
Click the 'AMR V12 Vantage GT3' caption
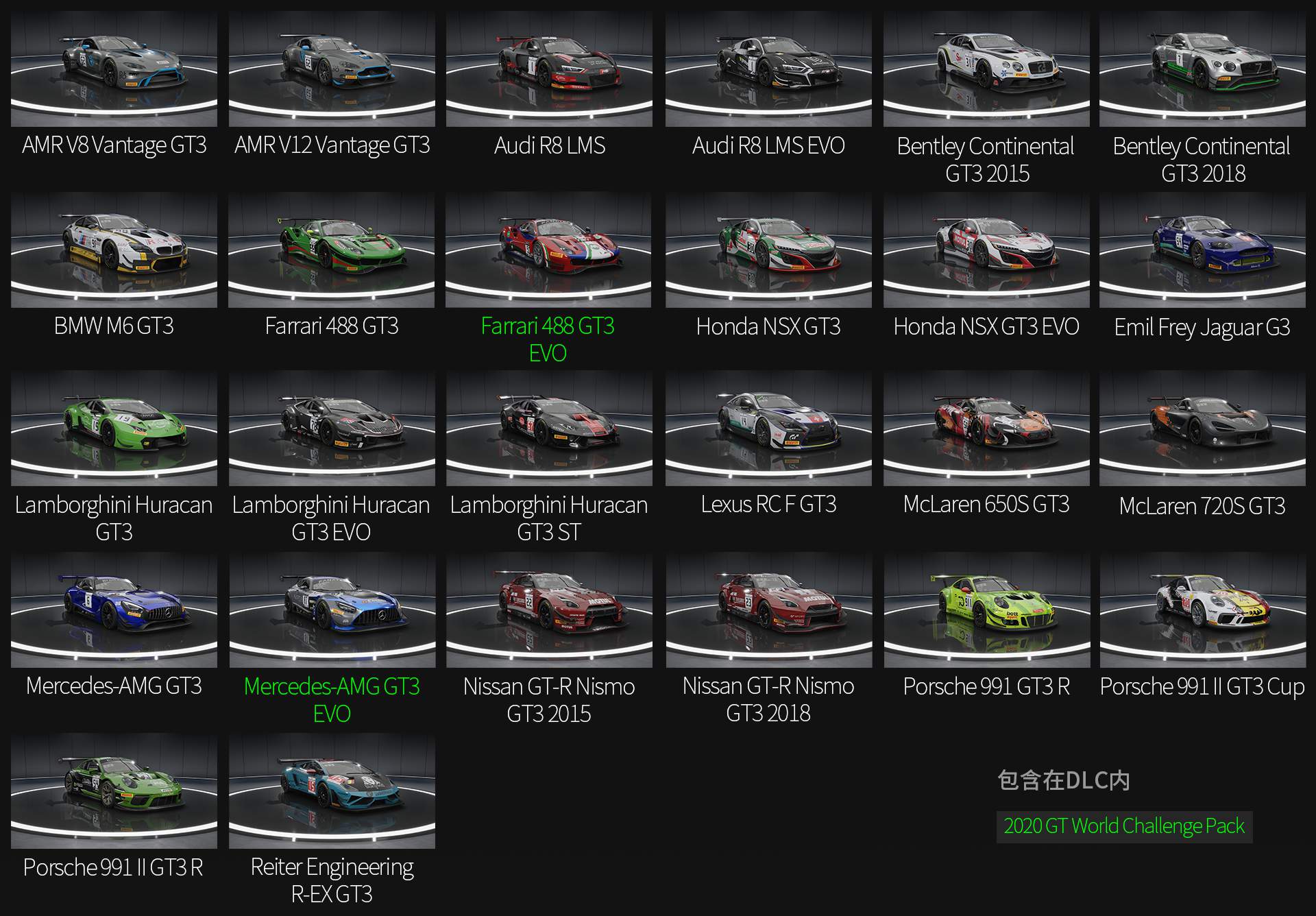[x=332, y=145]
